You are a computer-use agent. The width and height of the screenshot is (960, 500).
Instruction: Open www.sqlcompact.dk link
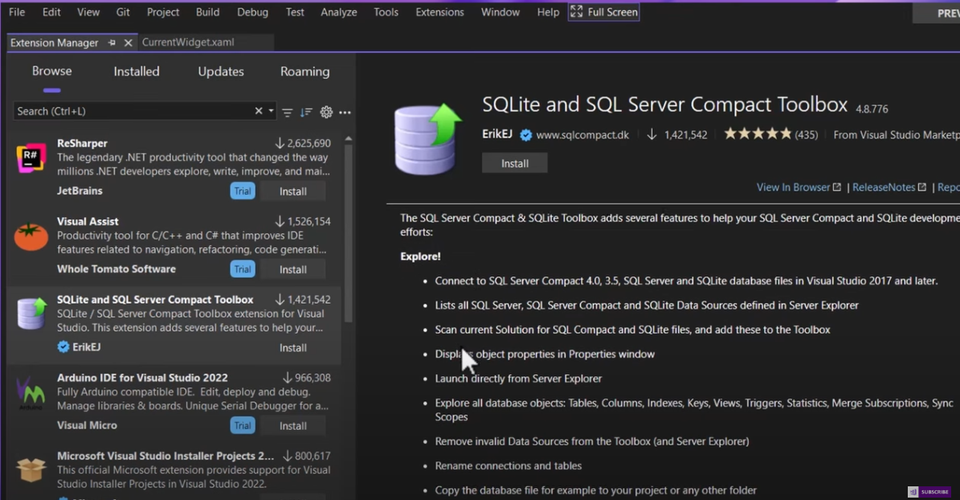click(x=582, y=135)
